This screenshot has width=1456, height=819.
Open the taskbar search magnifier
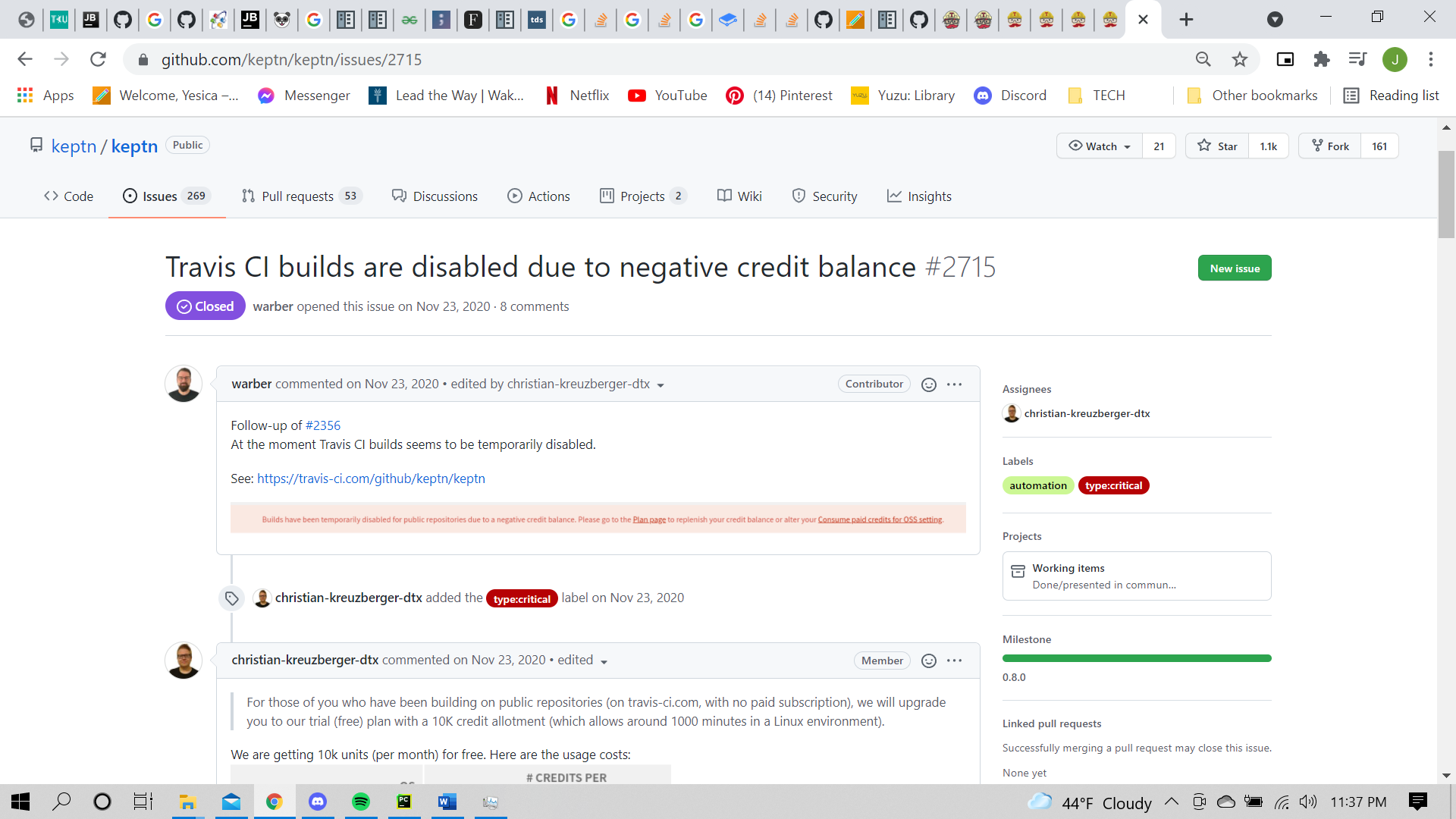click(61, 802)
